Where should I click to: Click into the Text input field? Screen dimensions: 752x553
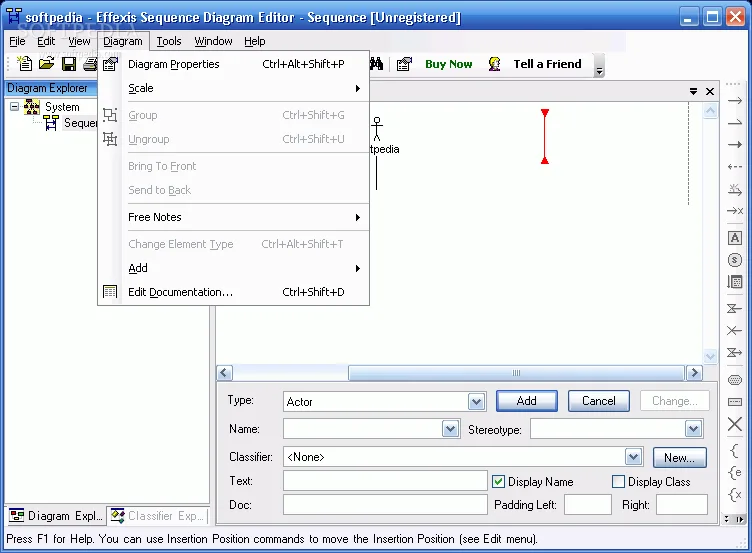click(385, 481)
